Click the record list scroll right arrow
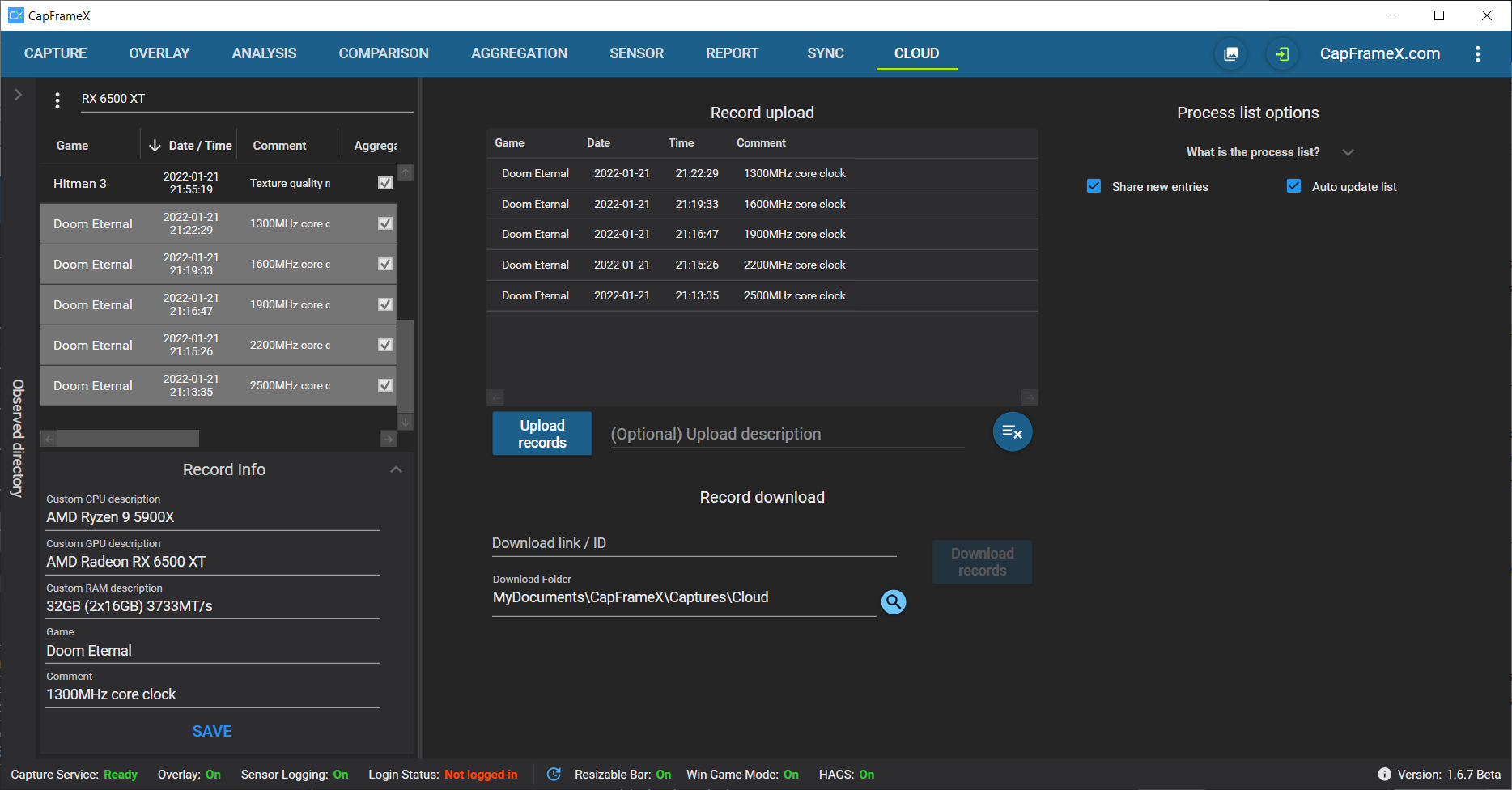The width and height of the screenshot is (1512, 790). (x=388, y=439)
